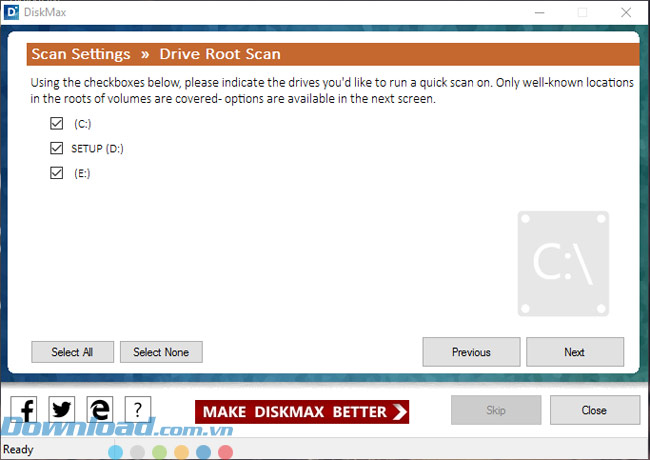The image size is (650, 460).
Task: Click the DiskMax logo in title bar
Action: [11, 12]
